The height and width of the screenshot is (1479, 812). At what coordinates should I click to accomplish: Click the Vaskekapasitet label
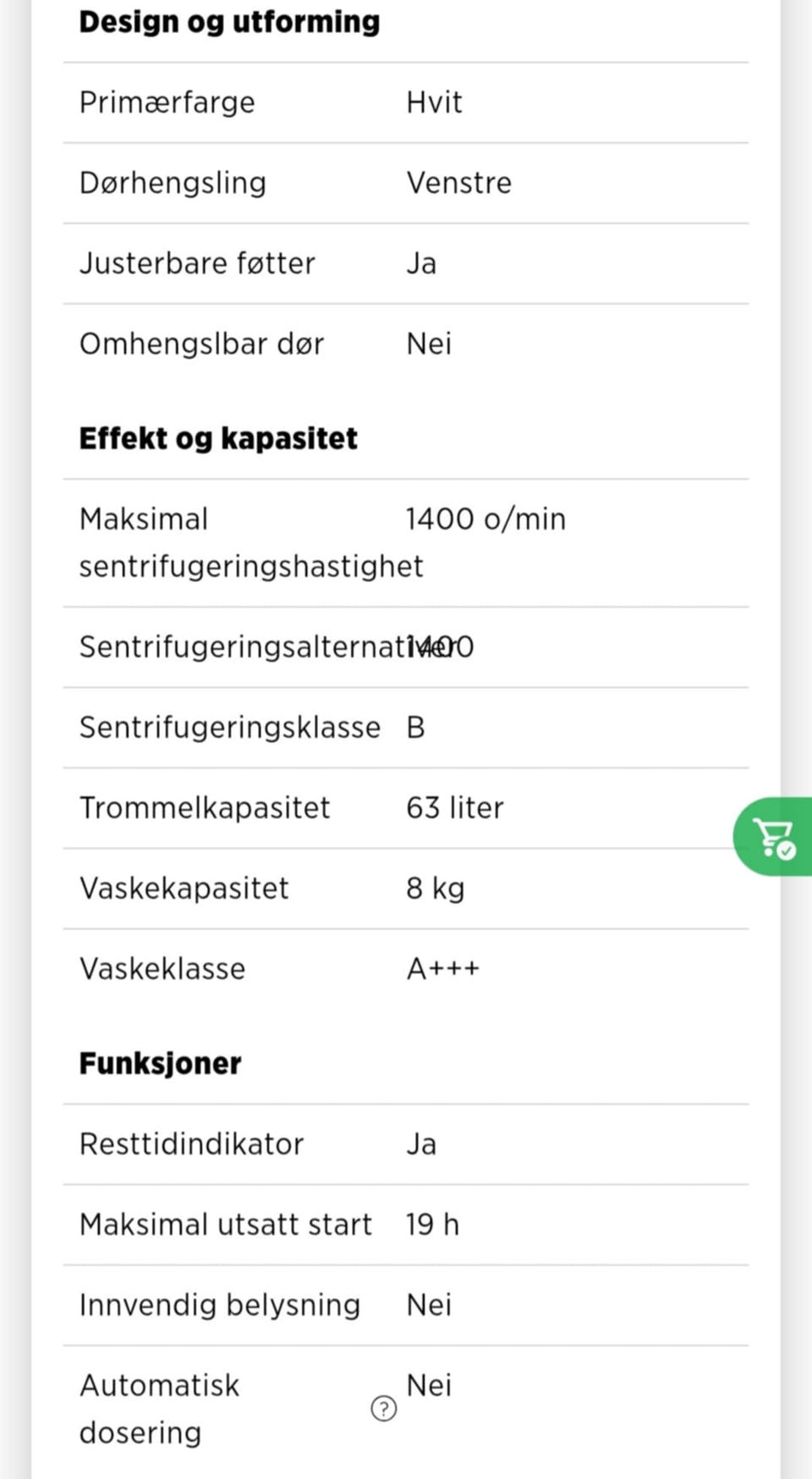pyautogui.click(x=184, y=888)
